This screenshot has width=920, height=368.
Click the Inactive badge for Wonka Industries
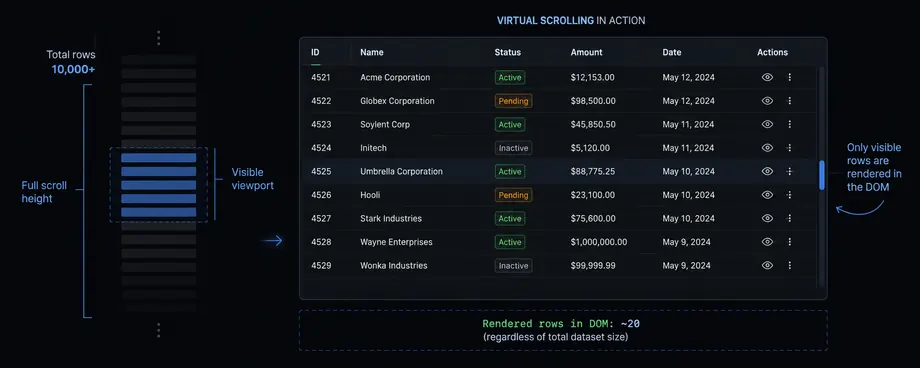tap(513, 265)
